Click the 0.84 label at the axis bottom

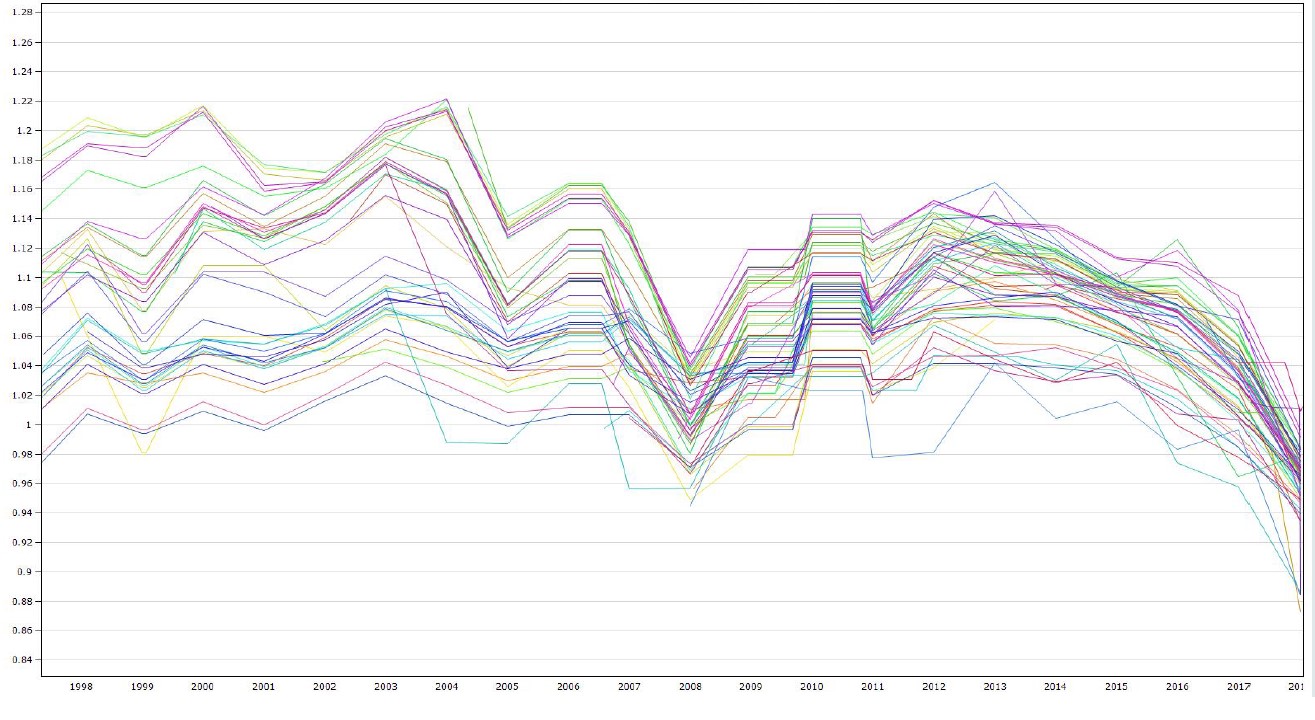(x=20, y=660)
